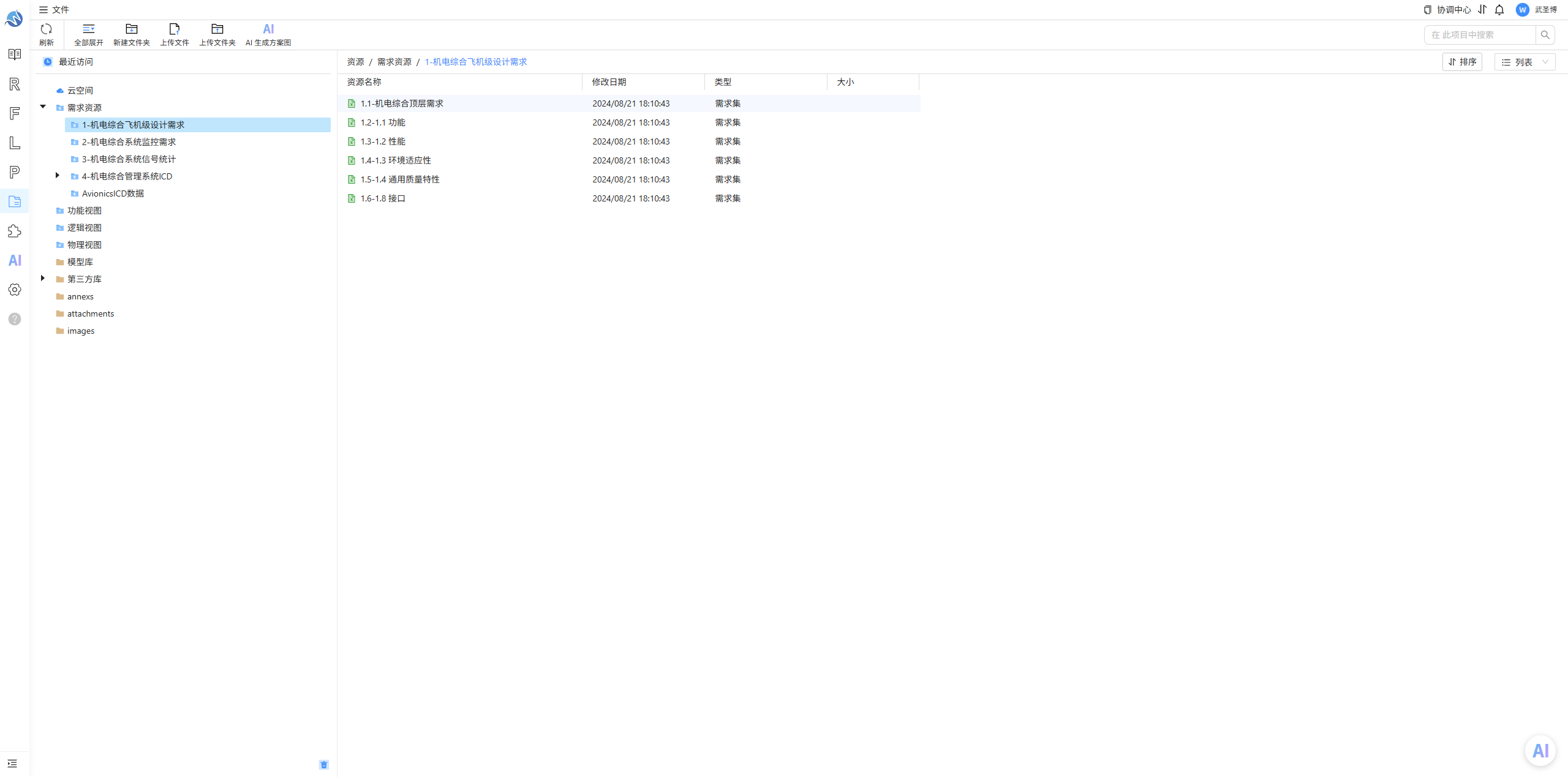Select the 逻辑视图 folder

(85, 228)
